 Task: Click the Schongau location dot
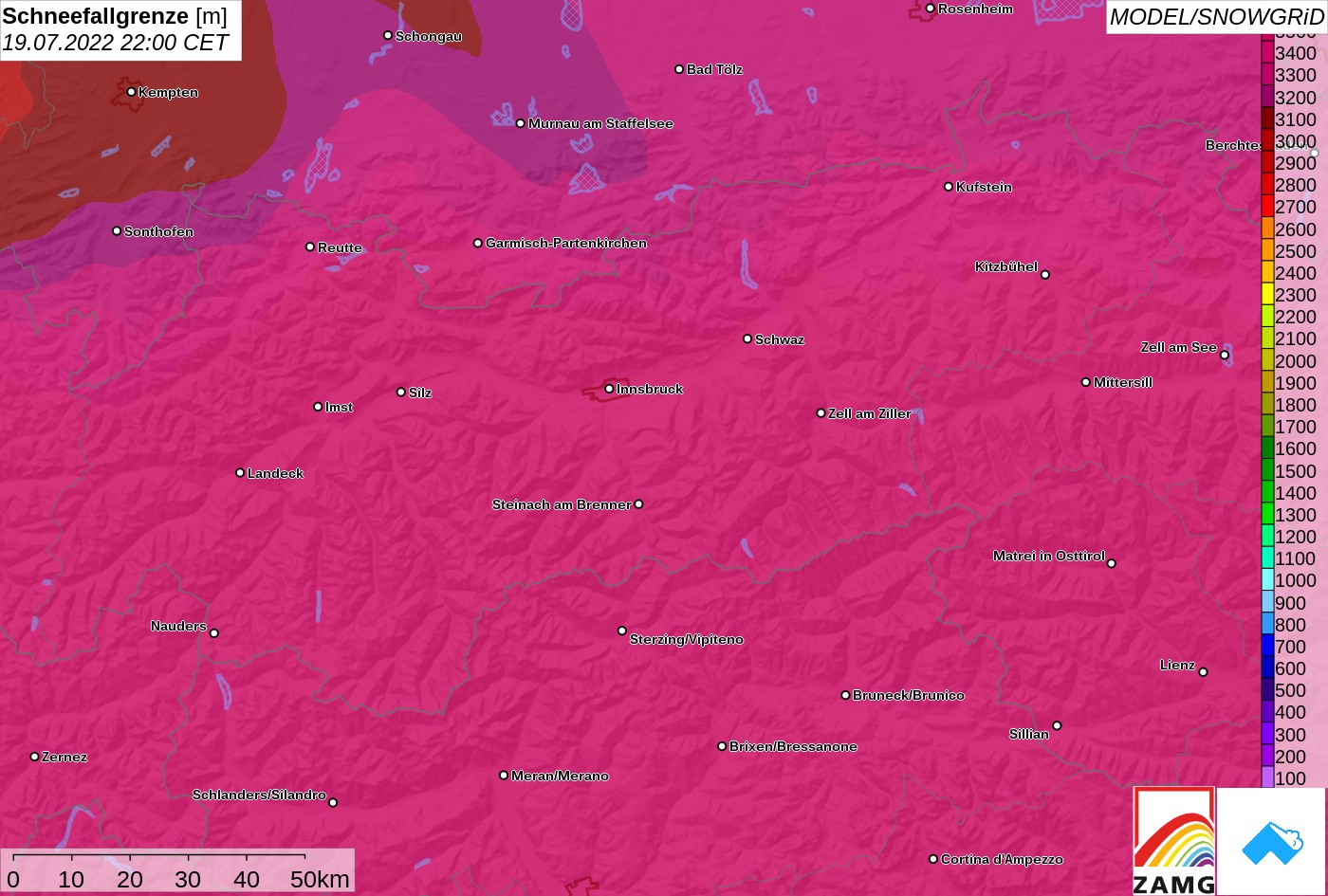click(388, 35)
